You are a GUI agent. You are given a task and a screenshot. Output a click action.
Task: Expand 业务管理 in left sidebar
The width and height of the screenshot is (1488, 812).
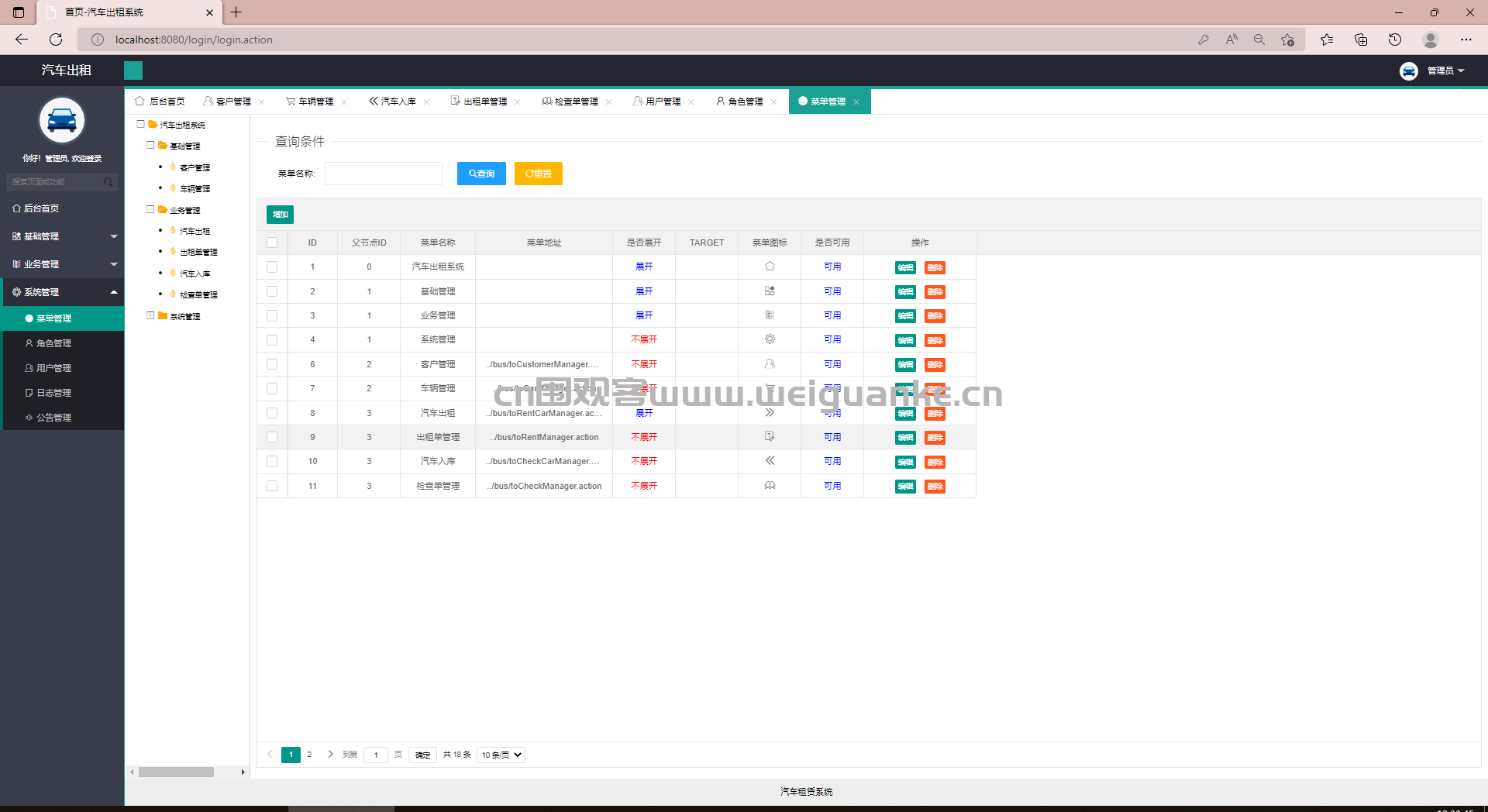tap(62, 264)
